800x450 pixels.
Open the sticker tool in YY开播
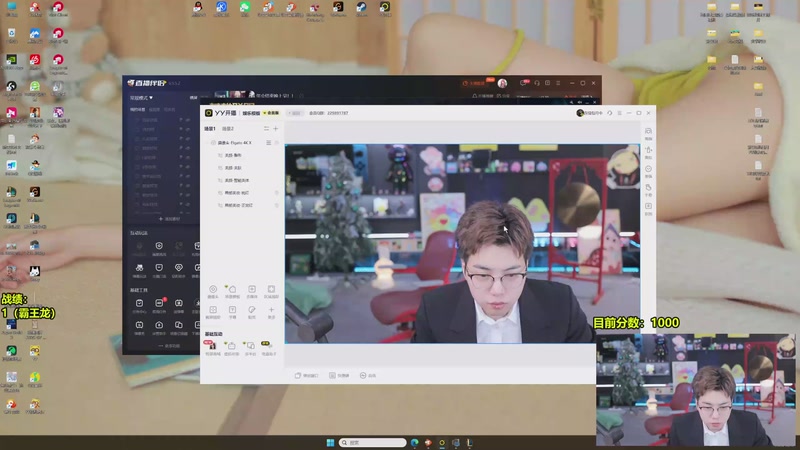pos(252,312)
